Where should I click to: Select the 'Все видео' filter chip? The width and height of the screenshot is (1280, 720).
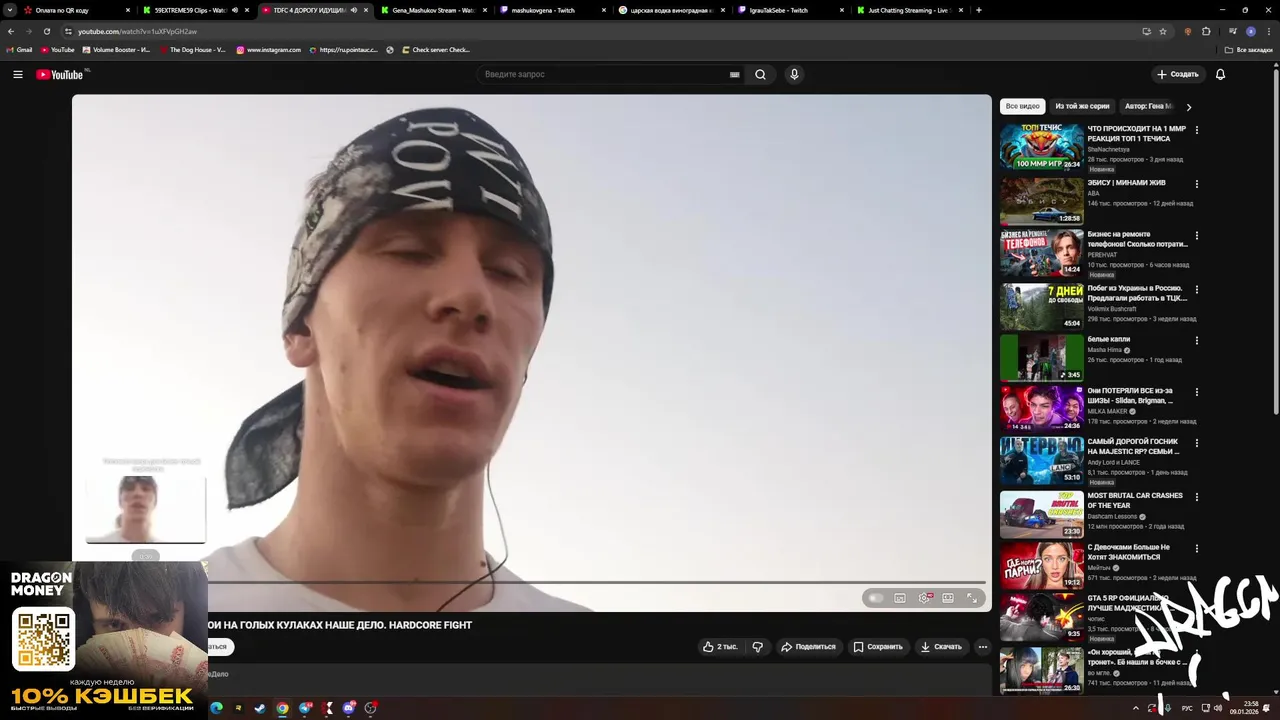point(1023,106)
